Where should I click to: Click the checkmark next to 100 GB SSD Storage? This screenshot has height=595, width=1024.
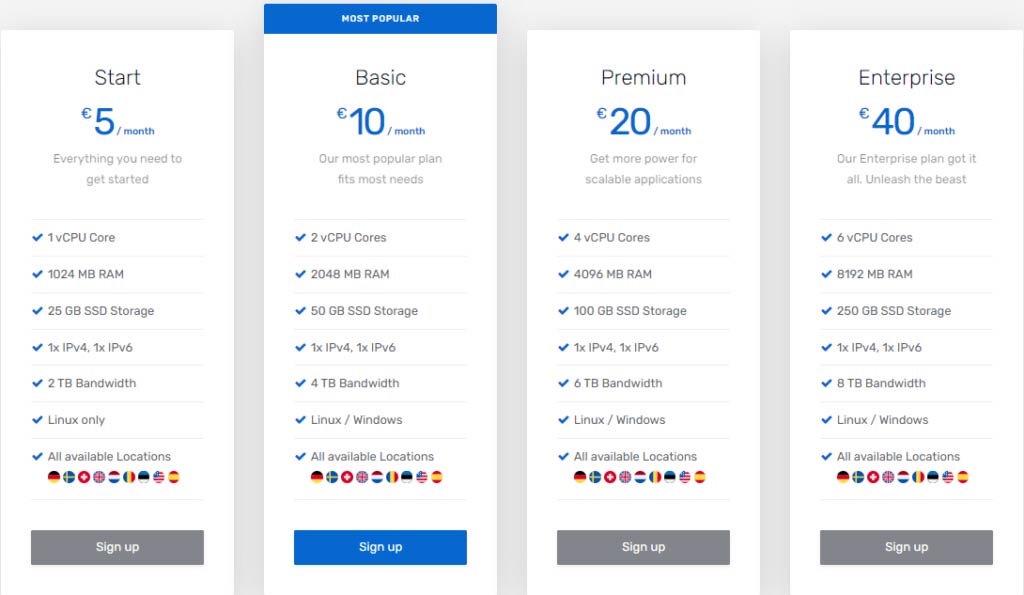[564, 310]
